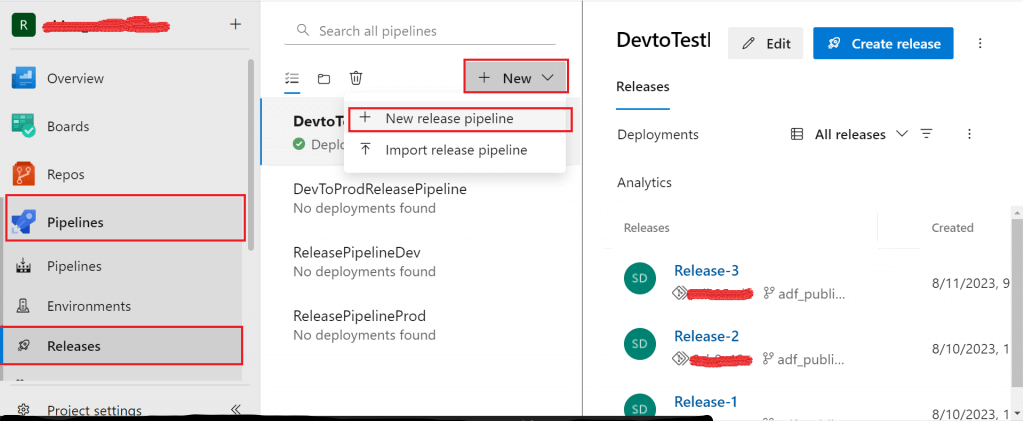Switch to the Releases tab

pyautogui.click(x=643, y=87)
